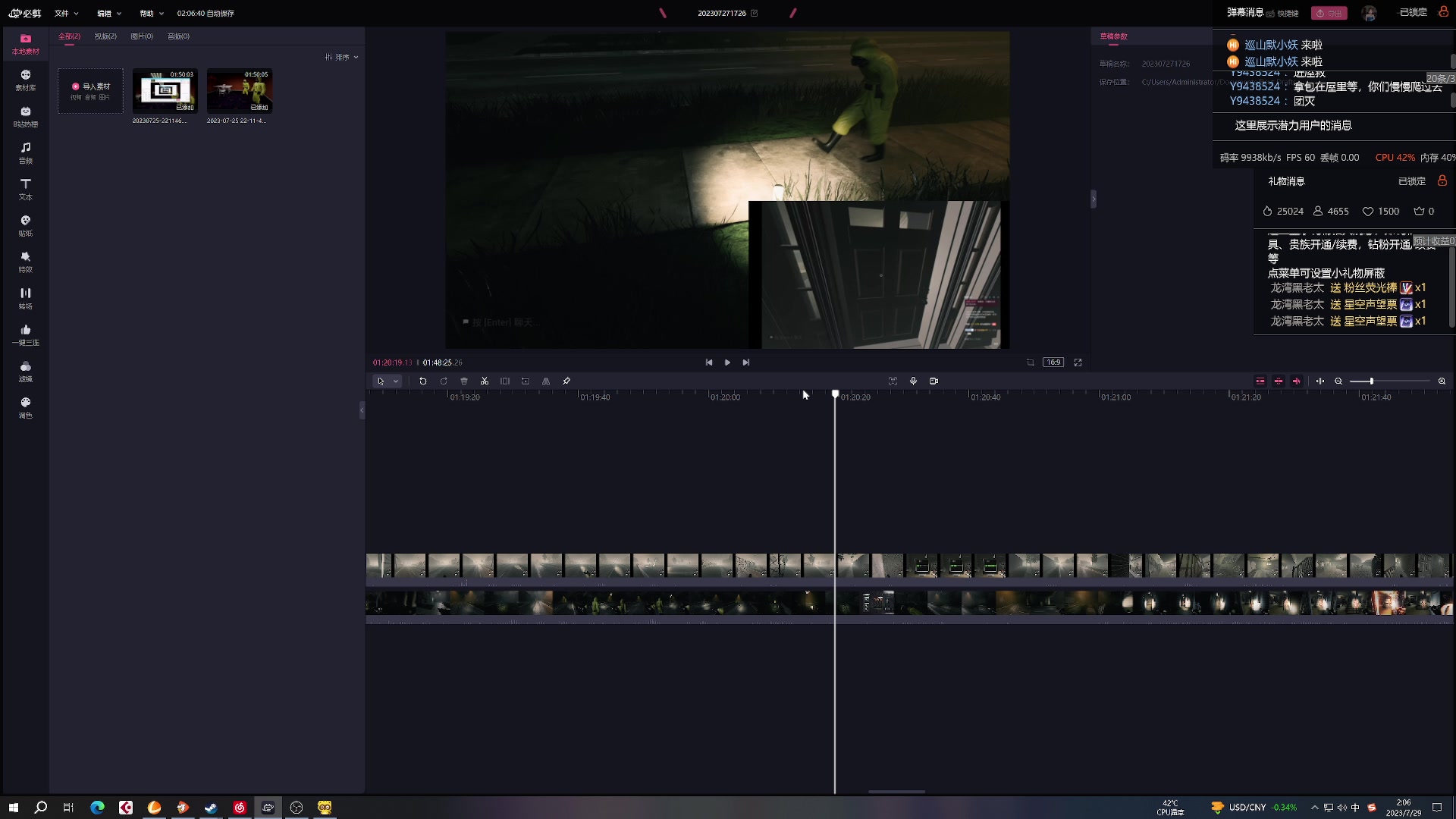Image resolution: width=1456 pixels, height=819 pixels.
Task: Click the undo icon in timeline toolbar
Action: [x=423, y=381]
